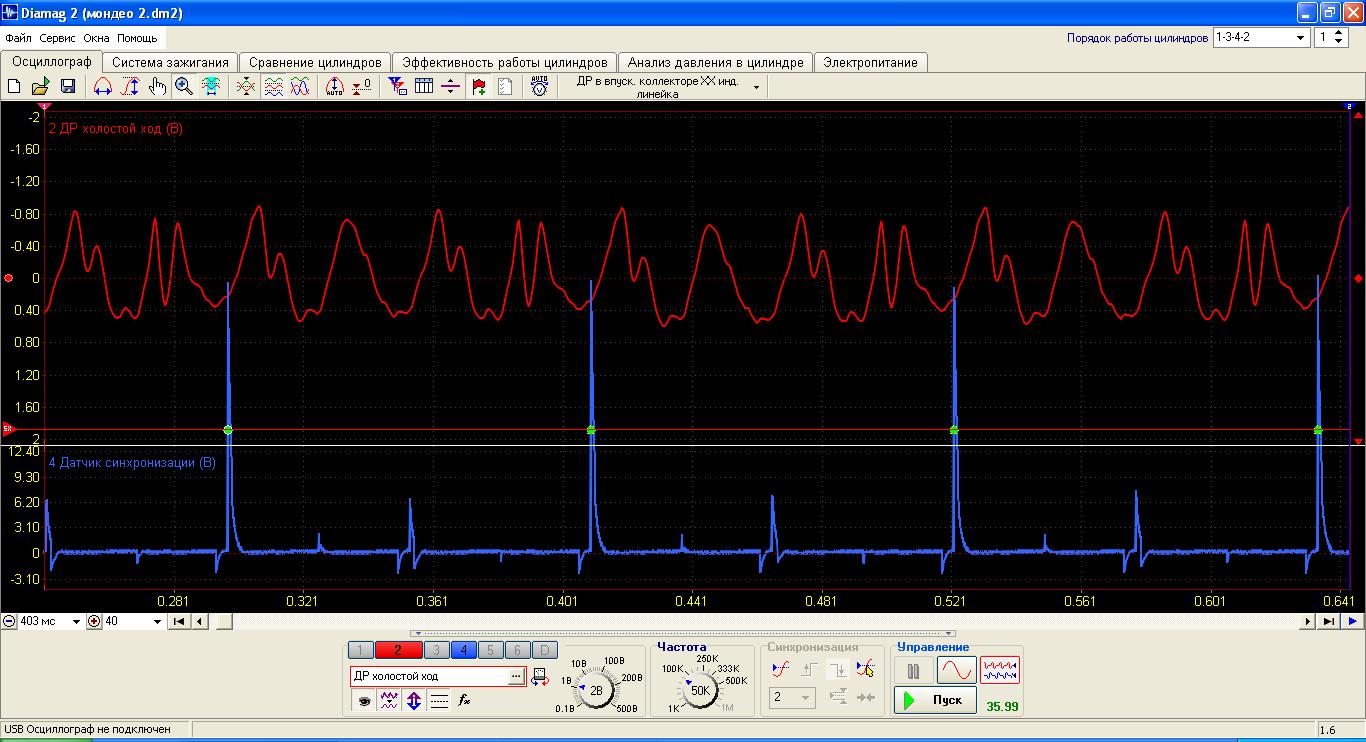Select the red sine wave mode button
Screen dimensions: 1366x742
click(957, 671)
